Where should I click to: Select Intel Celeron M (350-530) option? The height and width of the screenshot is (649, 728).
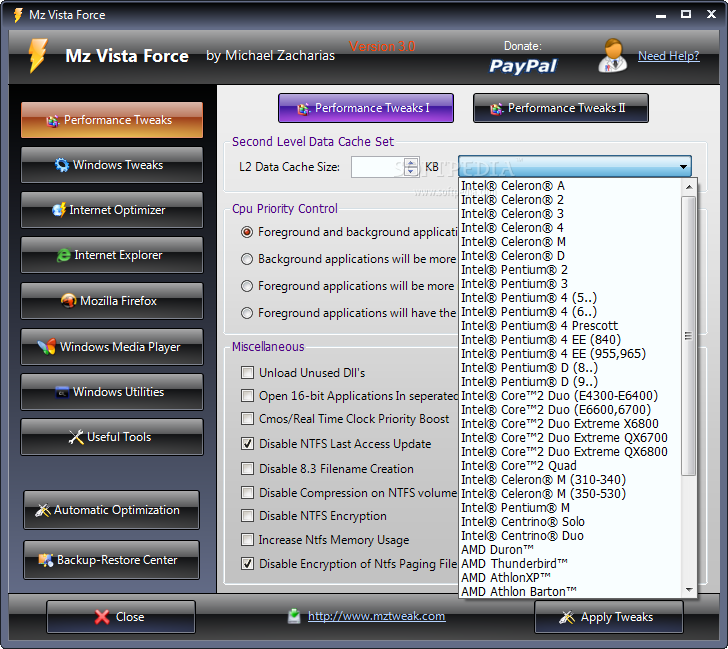pos(570,493)
